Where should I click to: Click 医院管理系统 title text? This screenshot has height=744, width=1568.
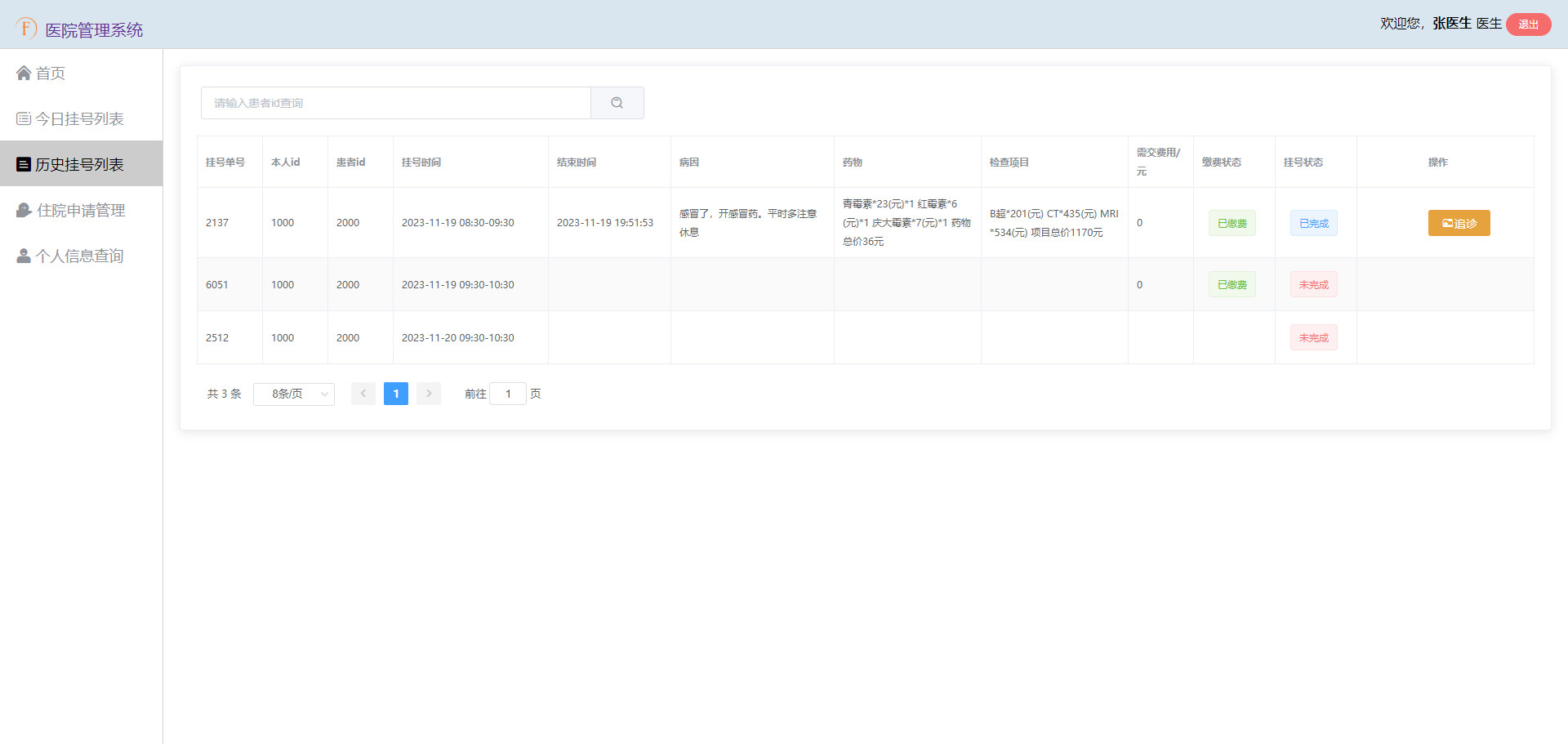(x=94, y=30)
